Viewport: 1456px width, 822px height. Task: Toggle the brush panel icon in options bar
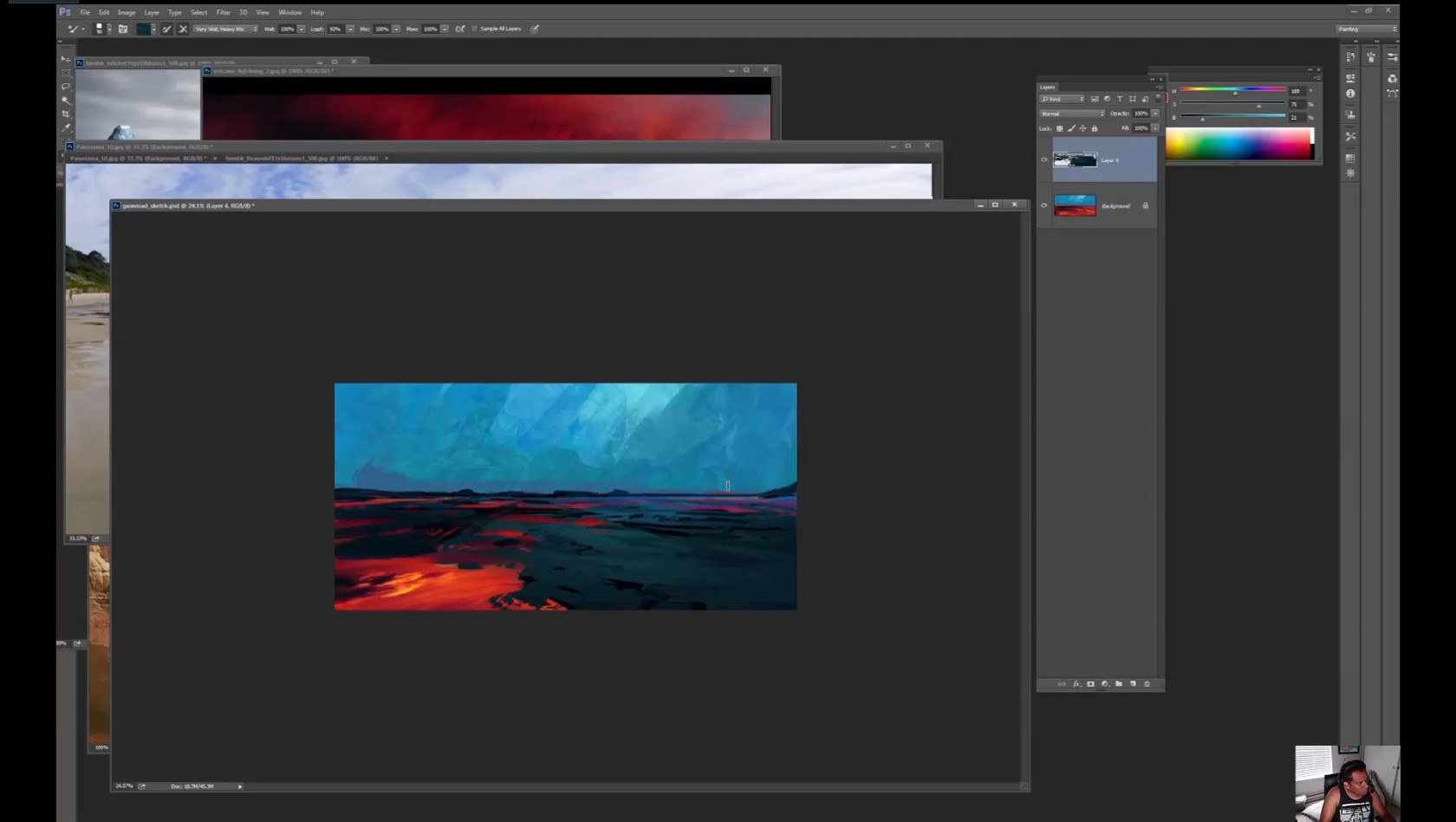click(x=123, y=29)
